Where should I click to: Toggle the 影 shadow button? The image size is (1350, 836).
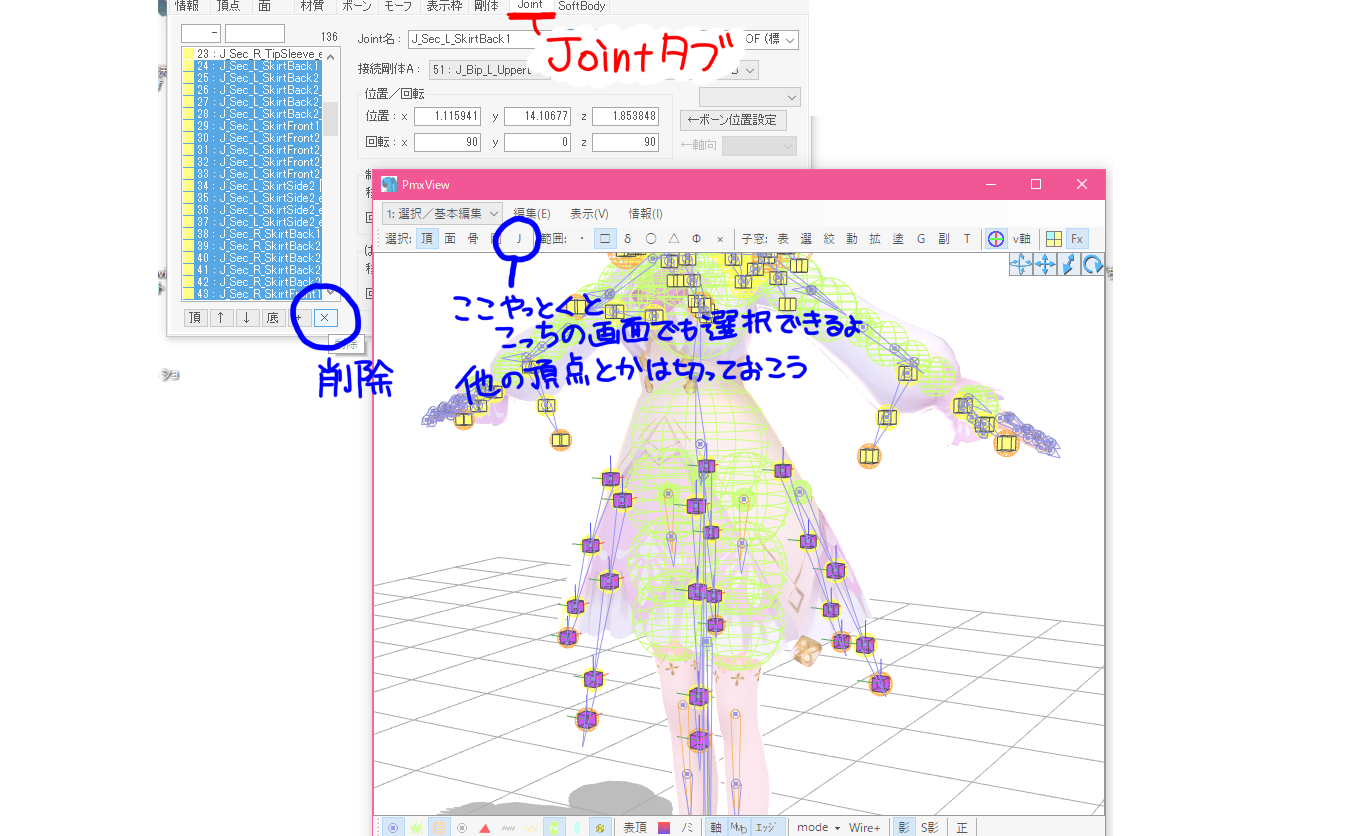coord(904,827)
